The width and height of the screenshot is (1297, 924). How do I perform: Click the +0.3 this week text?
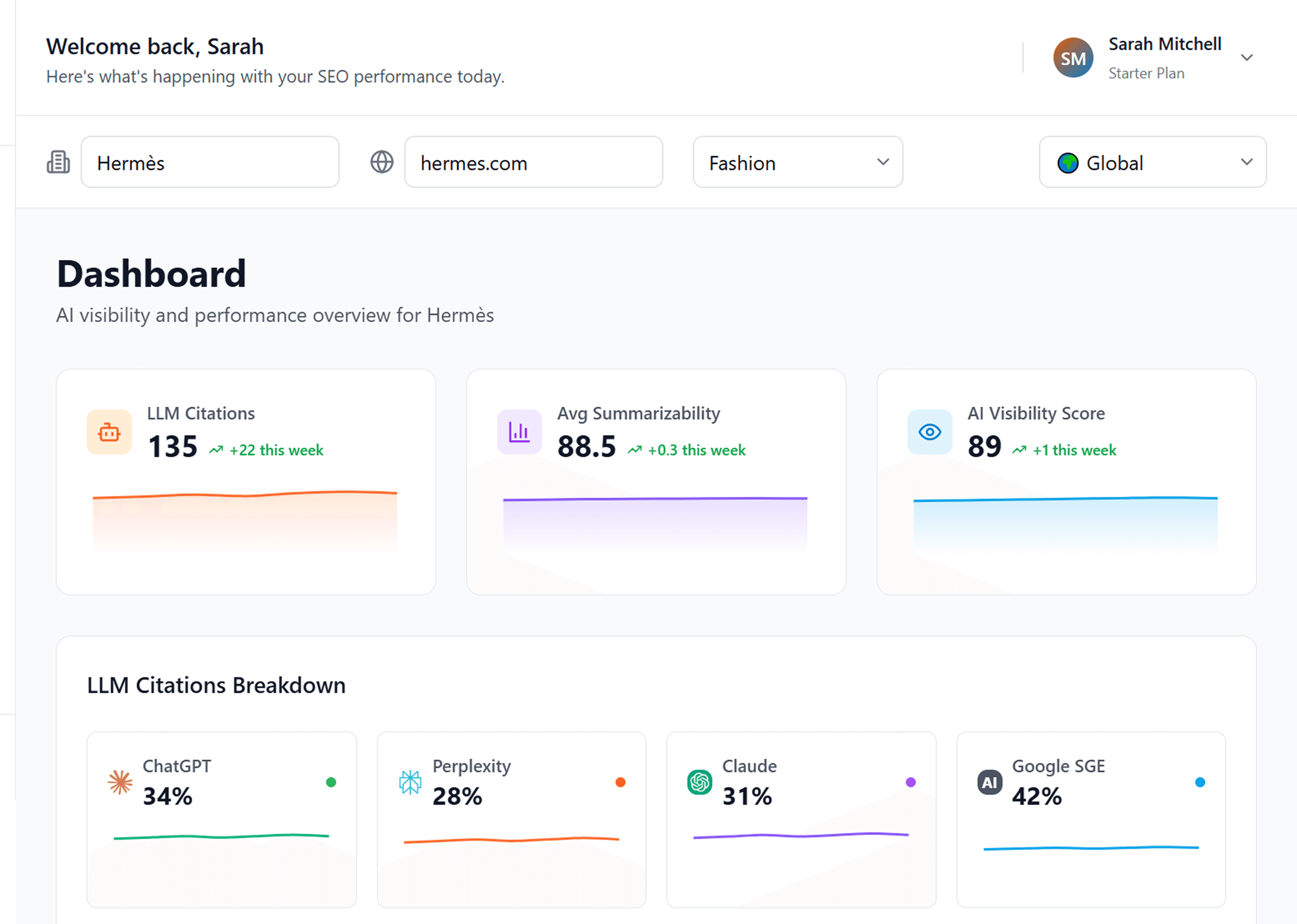[x=697, y=450]
